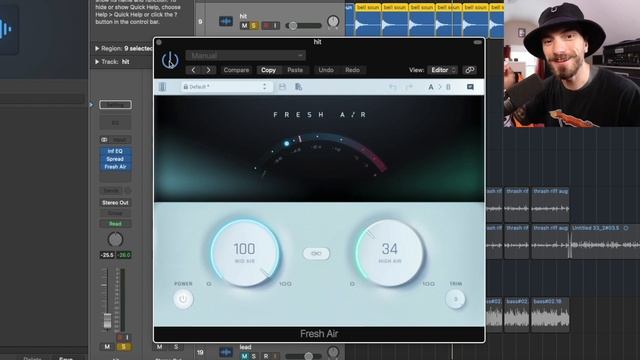Image resolution: width=640 pixels, height=360 pixels.
Task: Click Undo in plugin header
Action: (326, 70)
